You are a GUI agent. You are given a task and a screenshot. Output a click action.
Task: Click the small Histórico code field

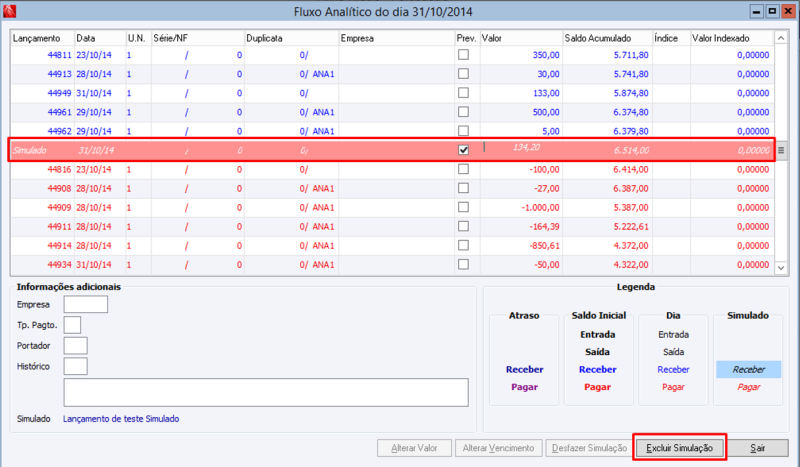coord(76,366)
